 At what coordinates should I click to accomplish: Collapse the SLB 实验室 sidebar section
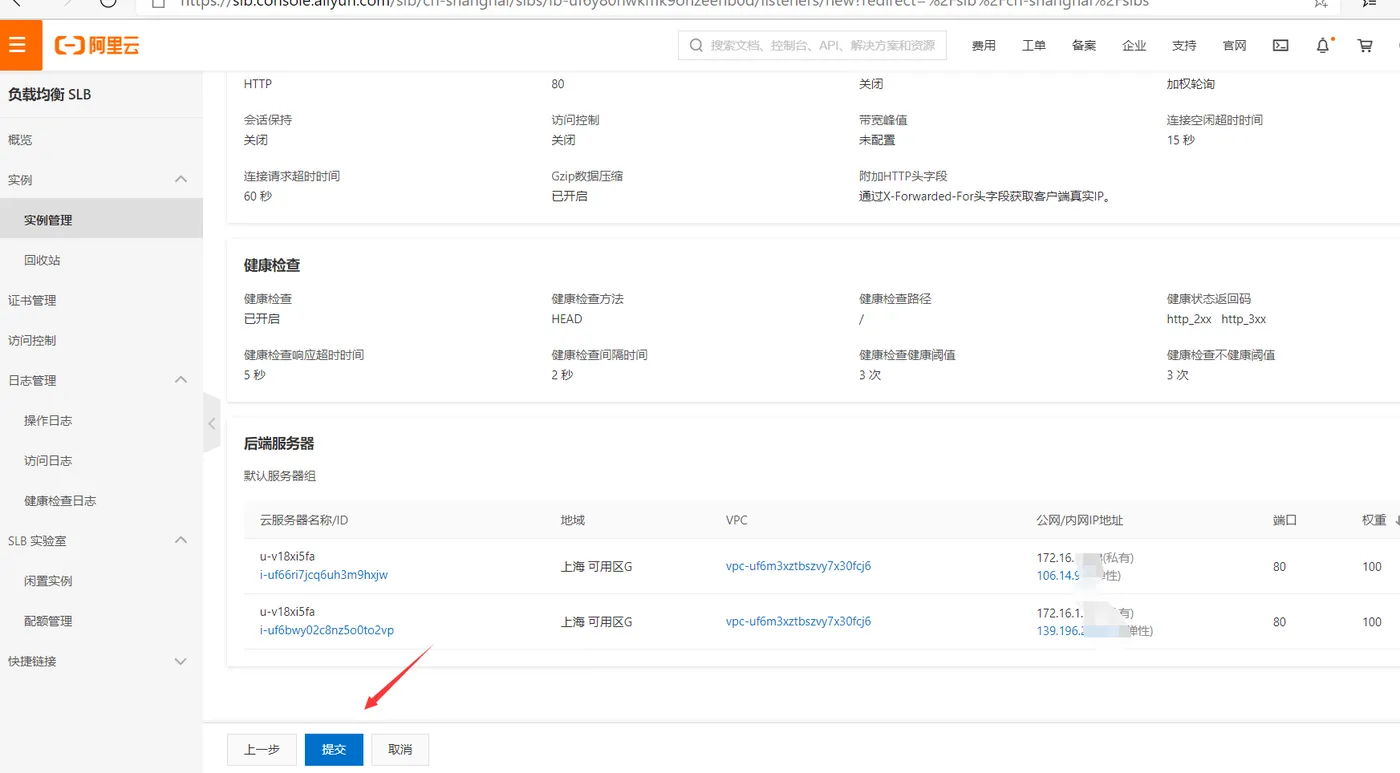point(181,540)
